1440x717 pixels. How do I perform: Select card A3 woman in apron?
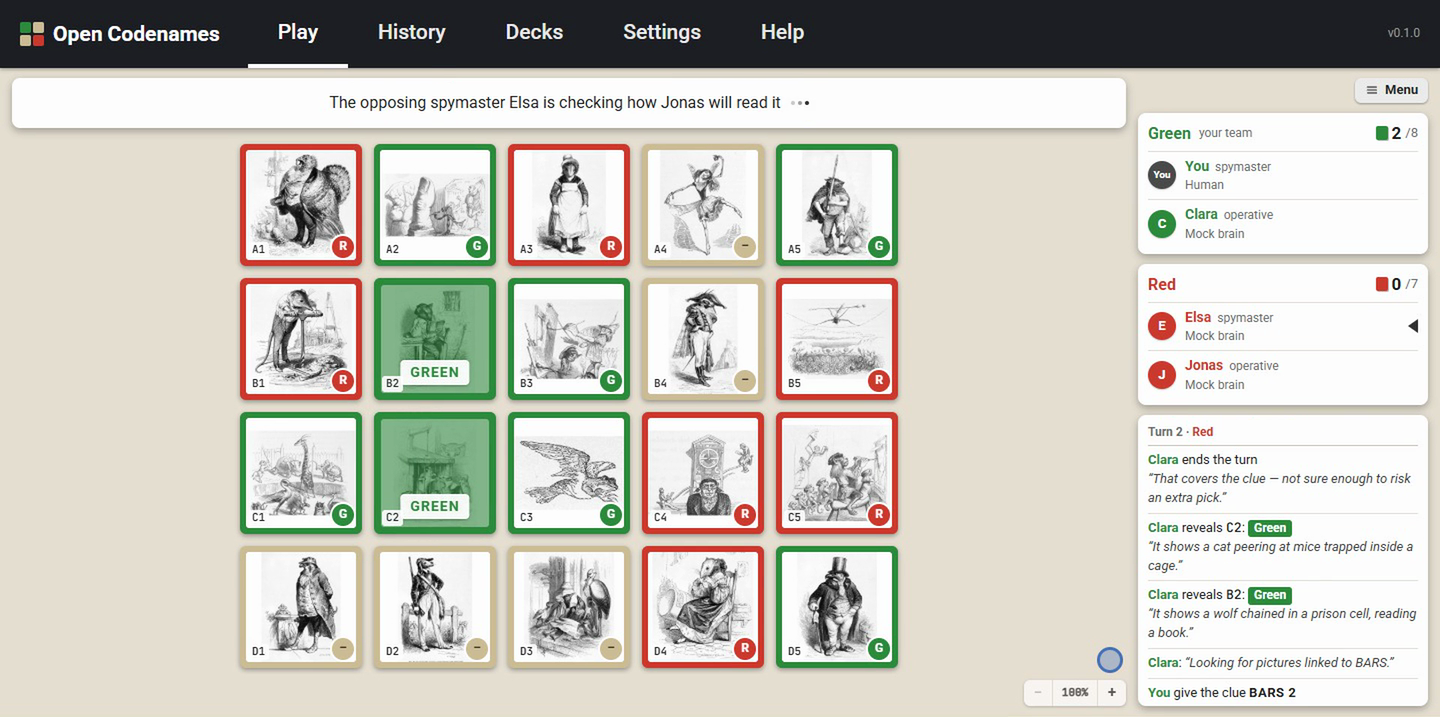point(569,205)
